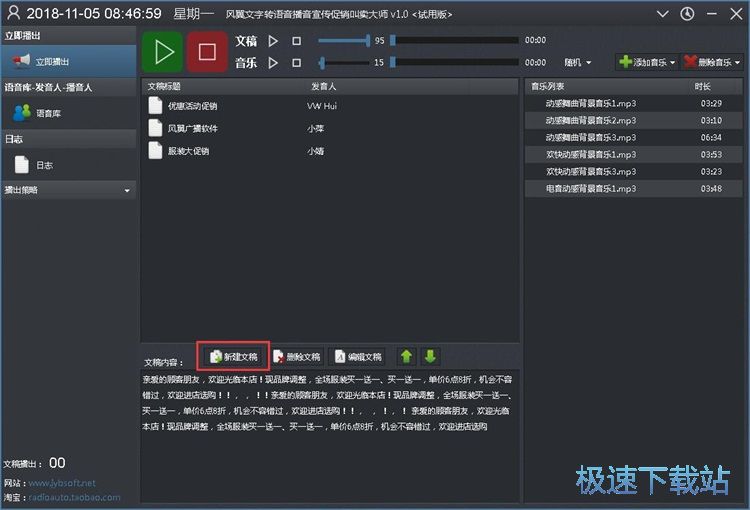Stop the 音乐 music track
This screenshot has height=510, width=750.
(x=297, y=63)
